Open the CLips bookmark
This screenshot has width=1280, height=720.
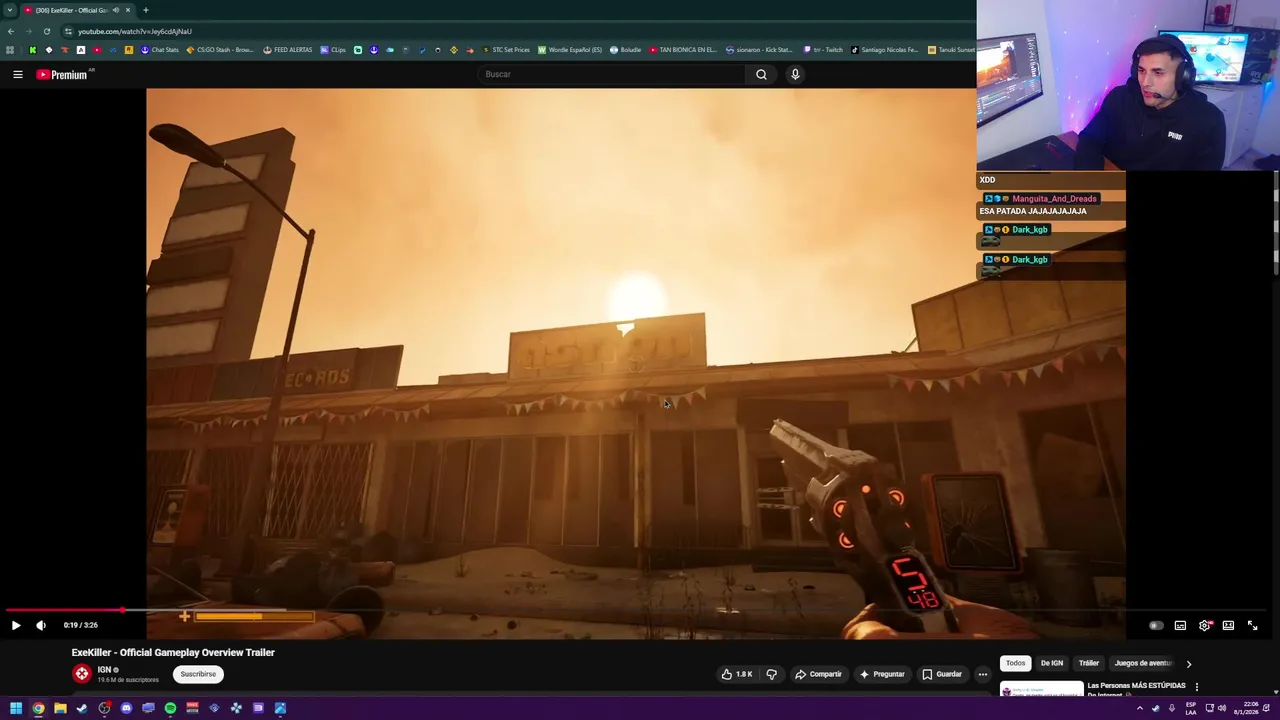click(x=333, y=50)
